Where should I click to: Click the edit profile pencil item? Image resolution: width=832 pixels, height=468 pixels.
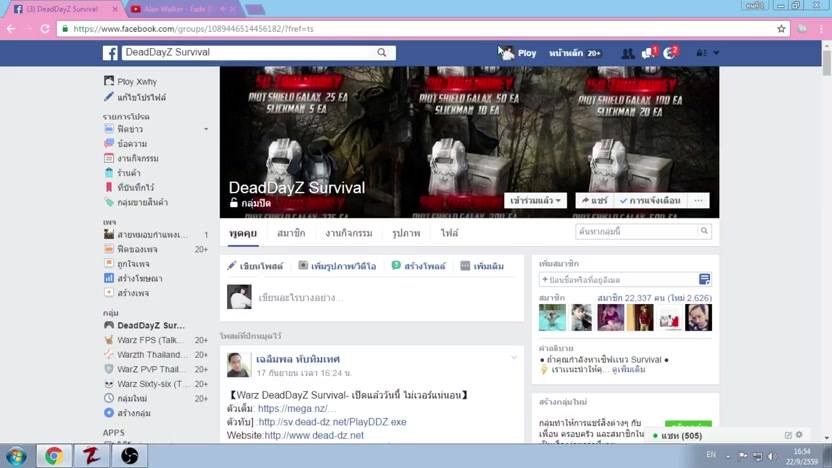[135, 97]
